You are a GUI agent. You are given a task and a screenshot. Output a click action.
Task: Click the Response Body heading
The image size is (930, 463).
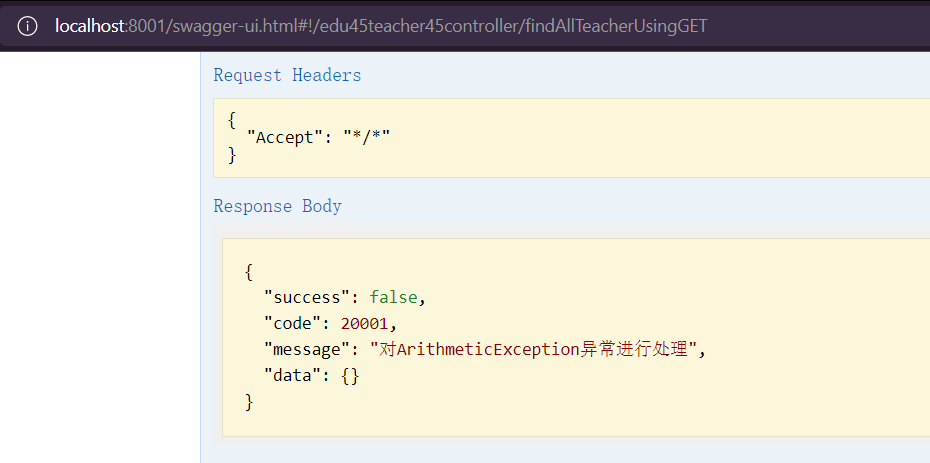coord(277,206)
